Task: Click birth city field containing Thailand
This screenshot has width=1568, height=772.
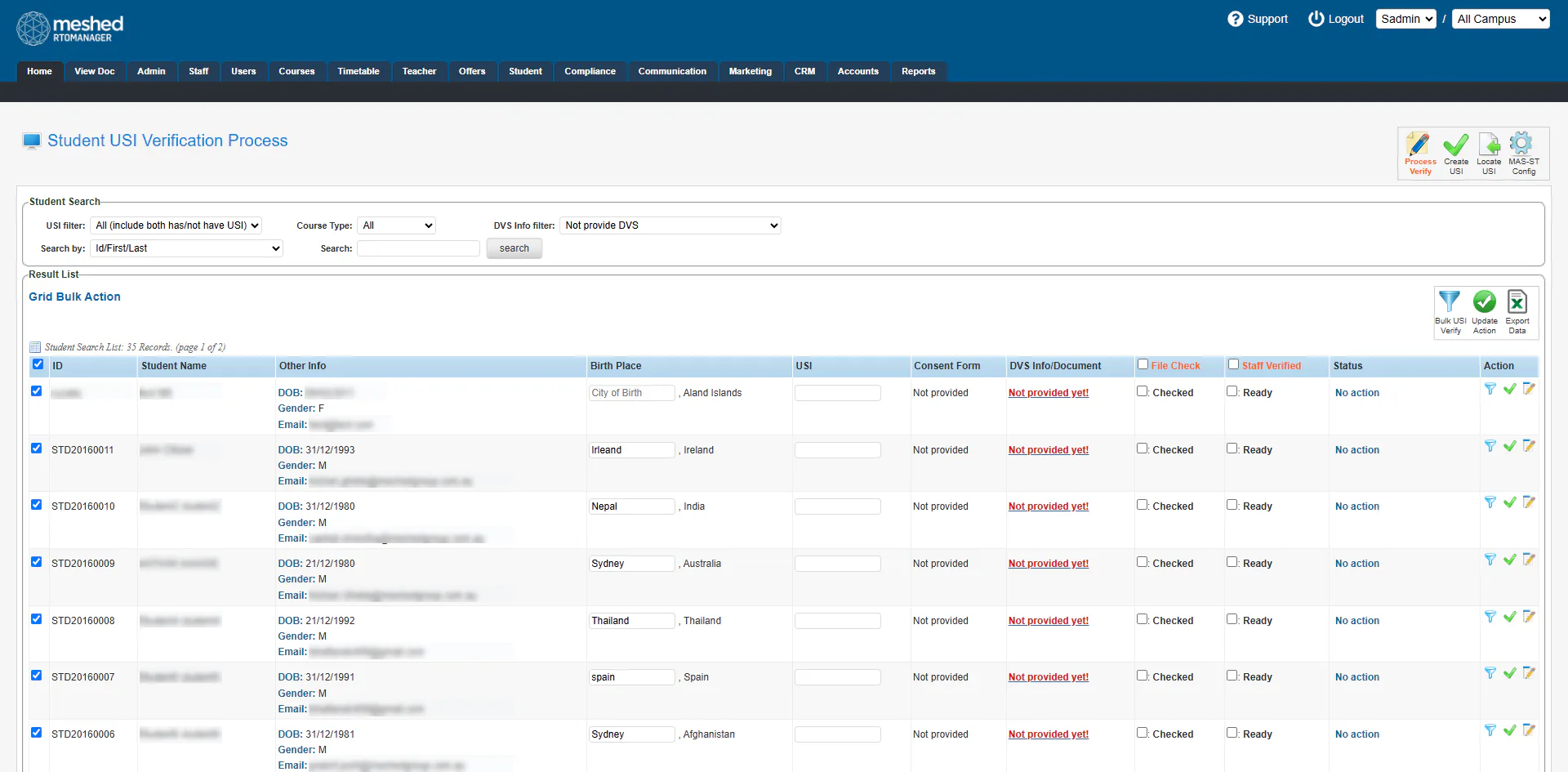Action: [632, 621]
